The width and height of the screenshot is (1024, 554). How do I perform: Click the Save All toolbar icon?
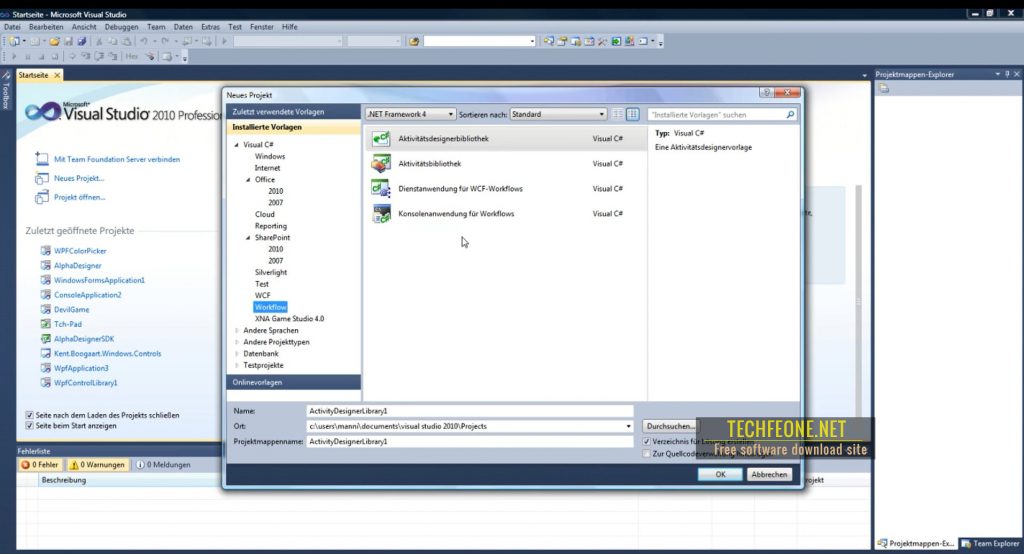[x=82, y=41]
